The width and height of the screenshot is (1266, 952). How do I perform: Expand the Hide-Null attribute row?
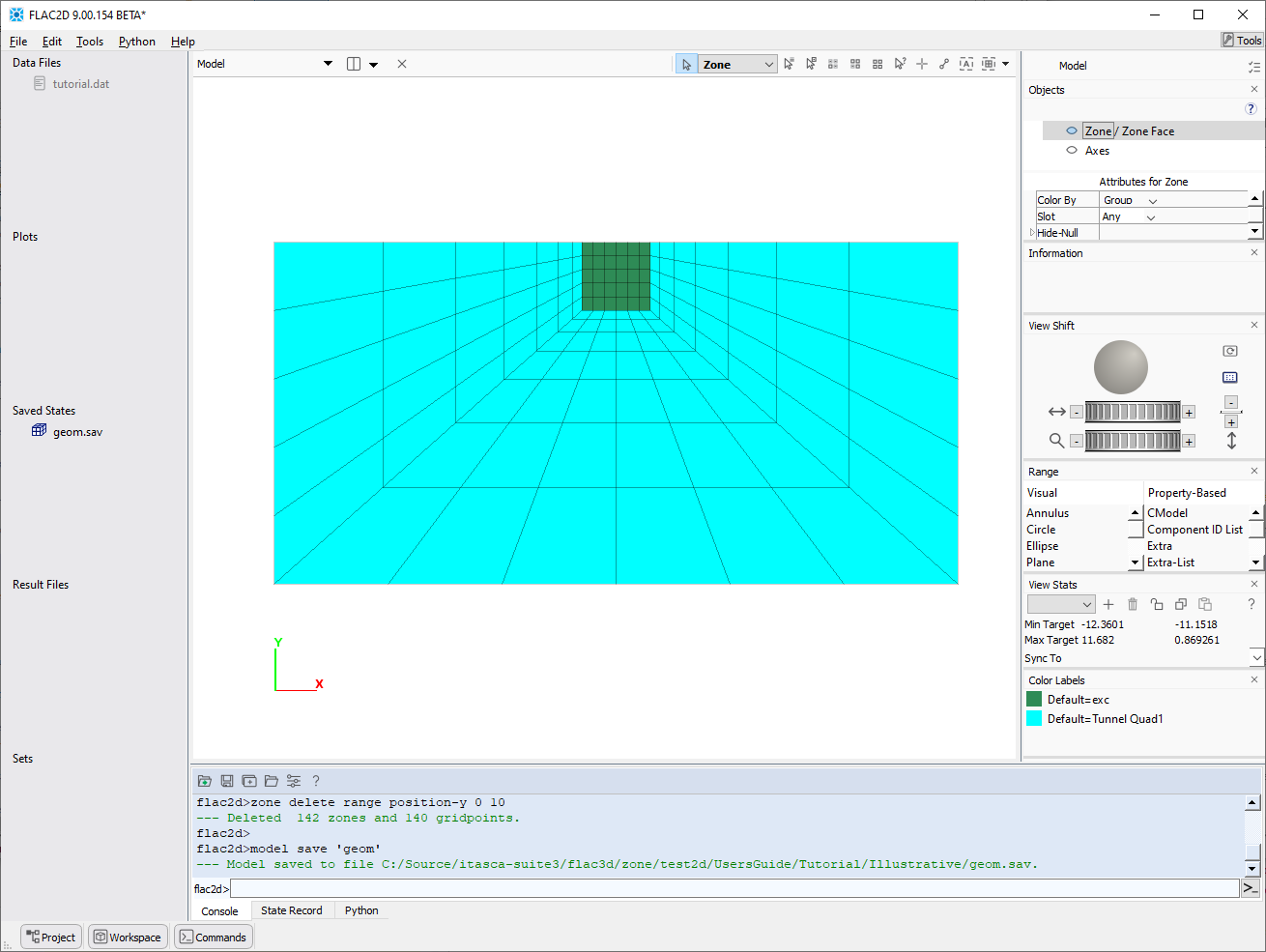pyautogui.click(x=1032, y=233)
